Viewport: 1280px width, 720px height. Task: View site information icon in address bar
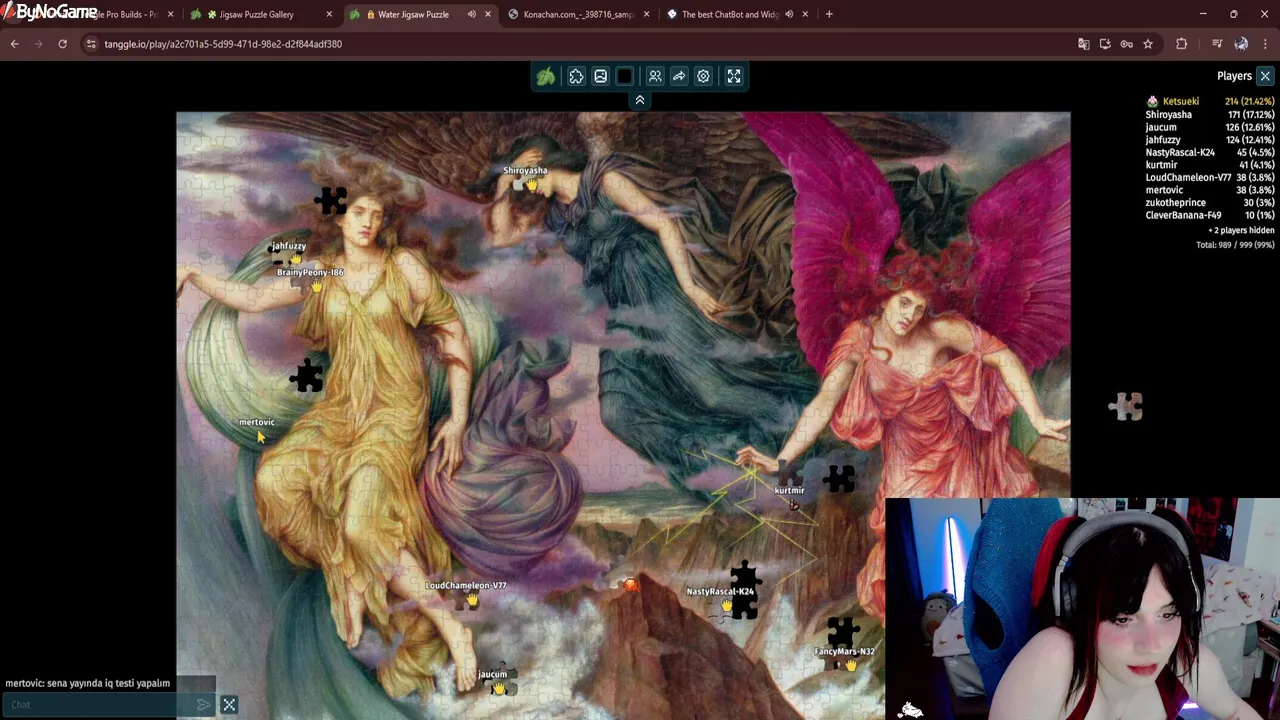91,44
